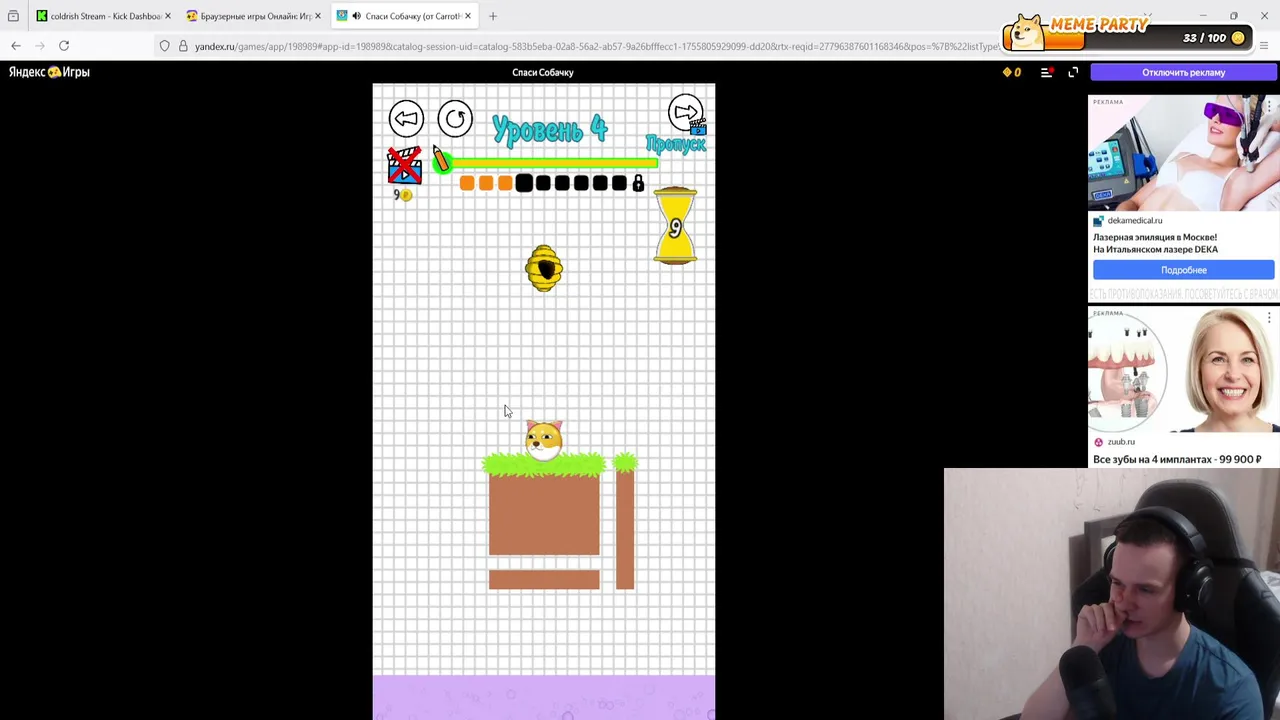Click Подробнее in the laser ad

click(x=1183, y=270)
